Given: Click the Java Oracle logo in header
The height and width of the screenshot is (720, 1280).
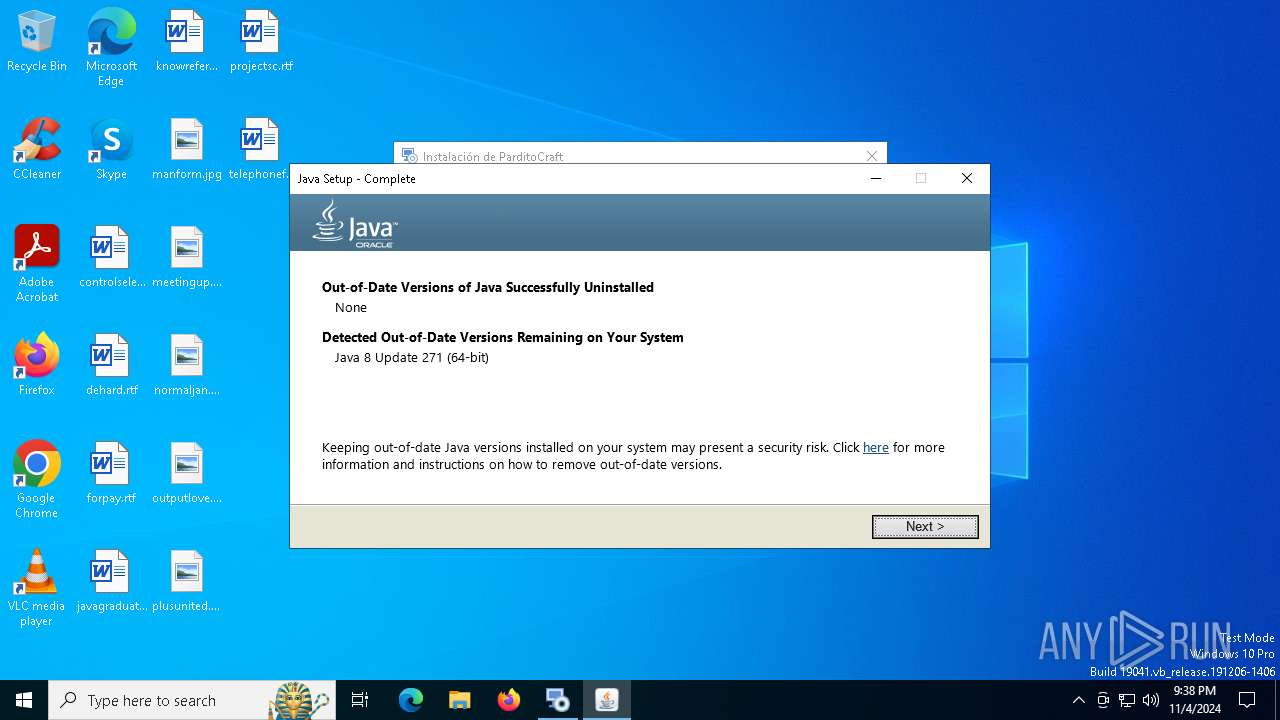Looking at the screenshot, I should [x=355, y=223].
